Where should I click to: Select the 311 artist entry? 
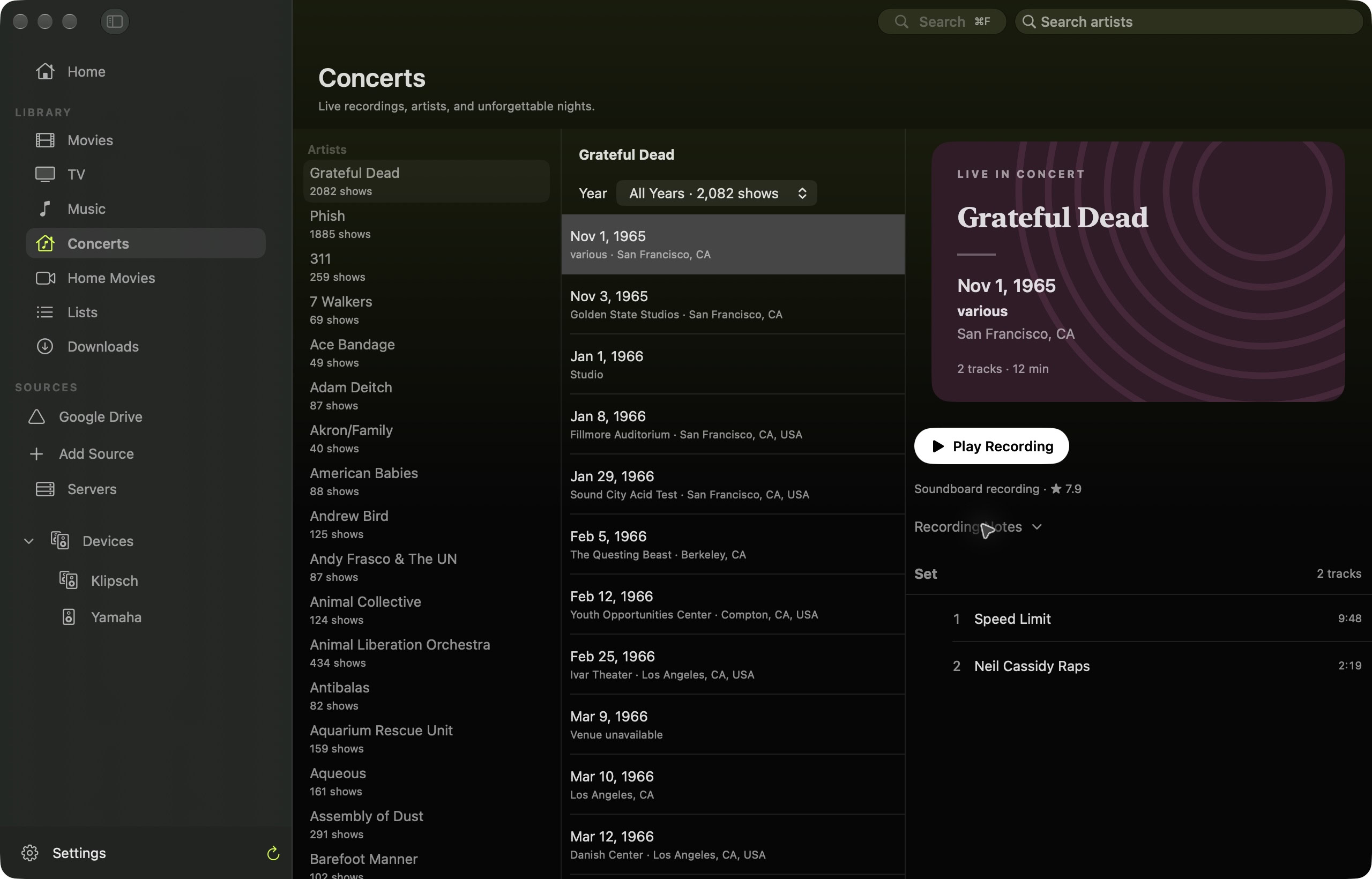pos(426,266)
